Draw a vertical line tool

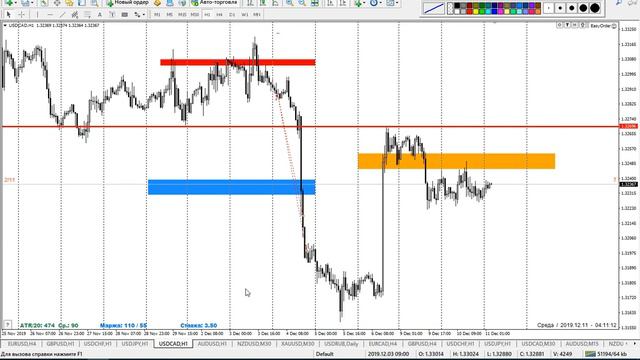[x=37, y=15]
